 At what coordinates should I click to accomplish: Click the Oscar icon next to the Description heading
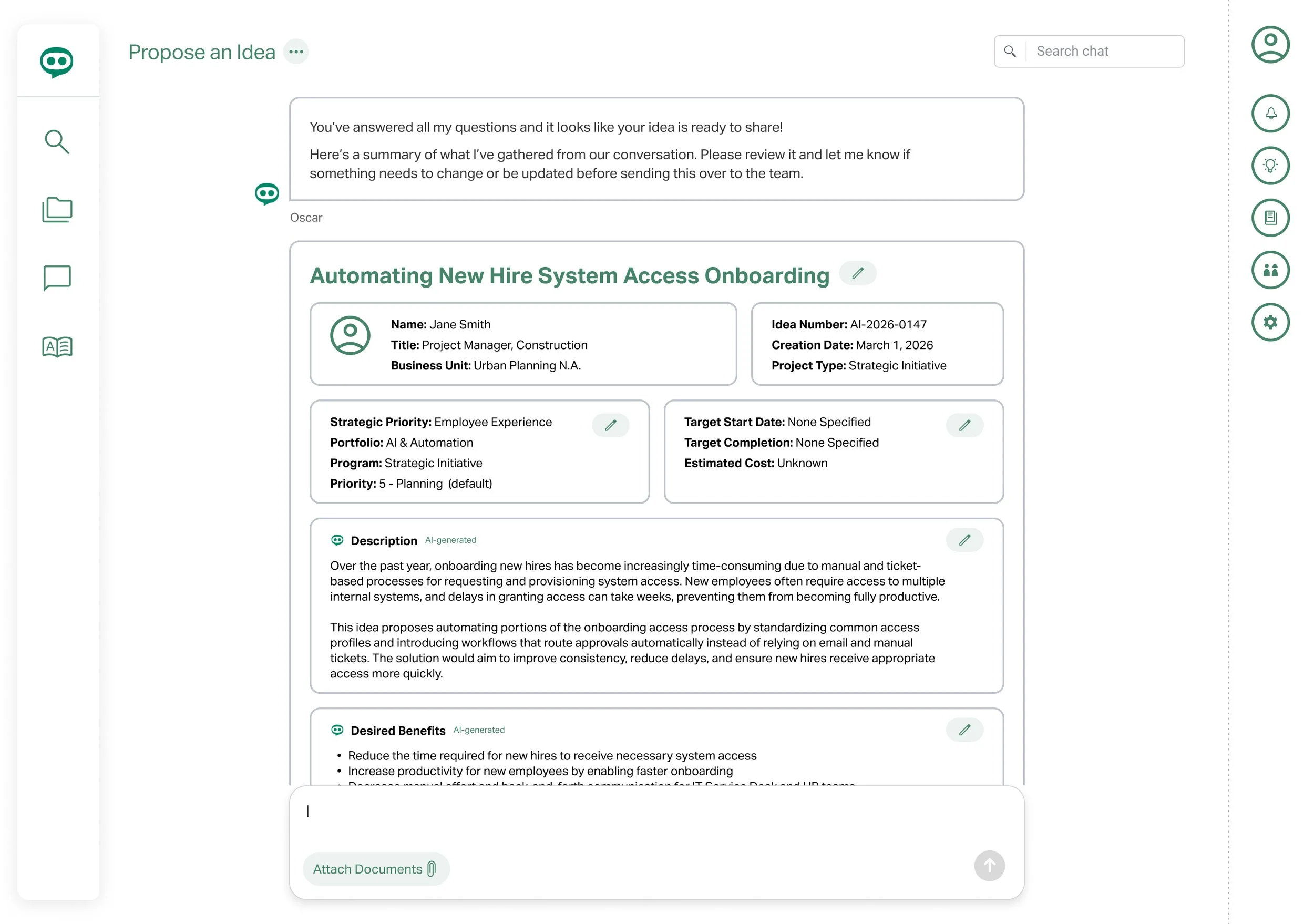click(x=337, y=540)
